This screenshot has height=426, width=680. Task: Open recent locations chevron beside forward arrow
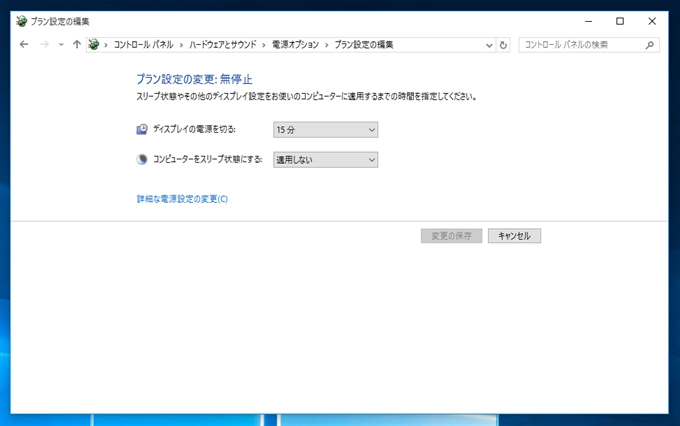coord(61,45)
